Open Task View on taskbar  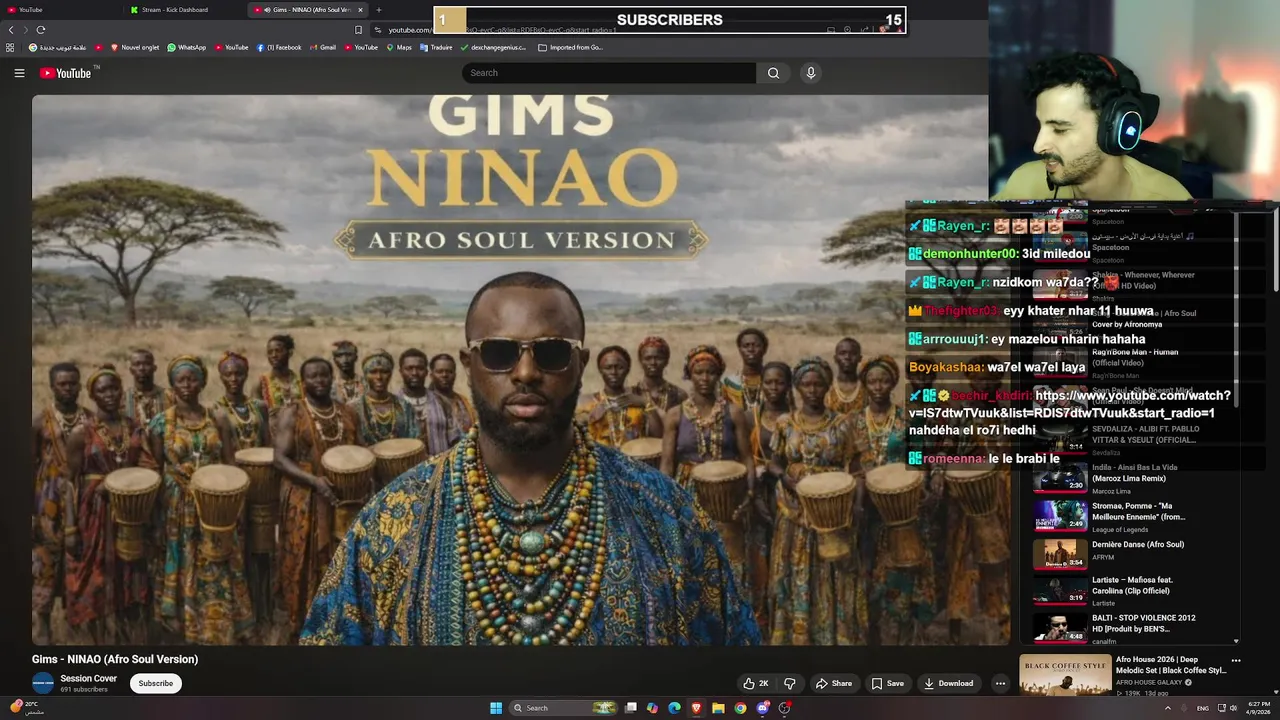[631, 708]
